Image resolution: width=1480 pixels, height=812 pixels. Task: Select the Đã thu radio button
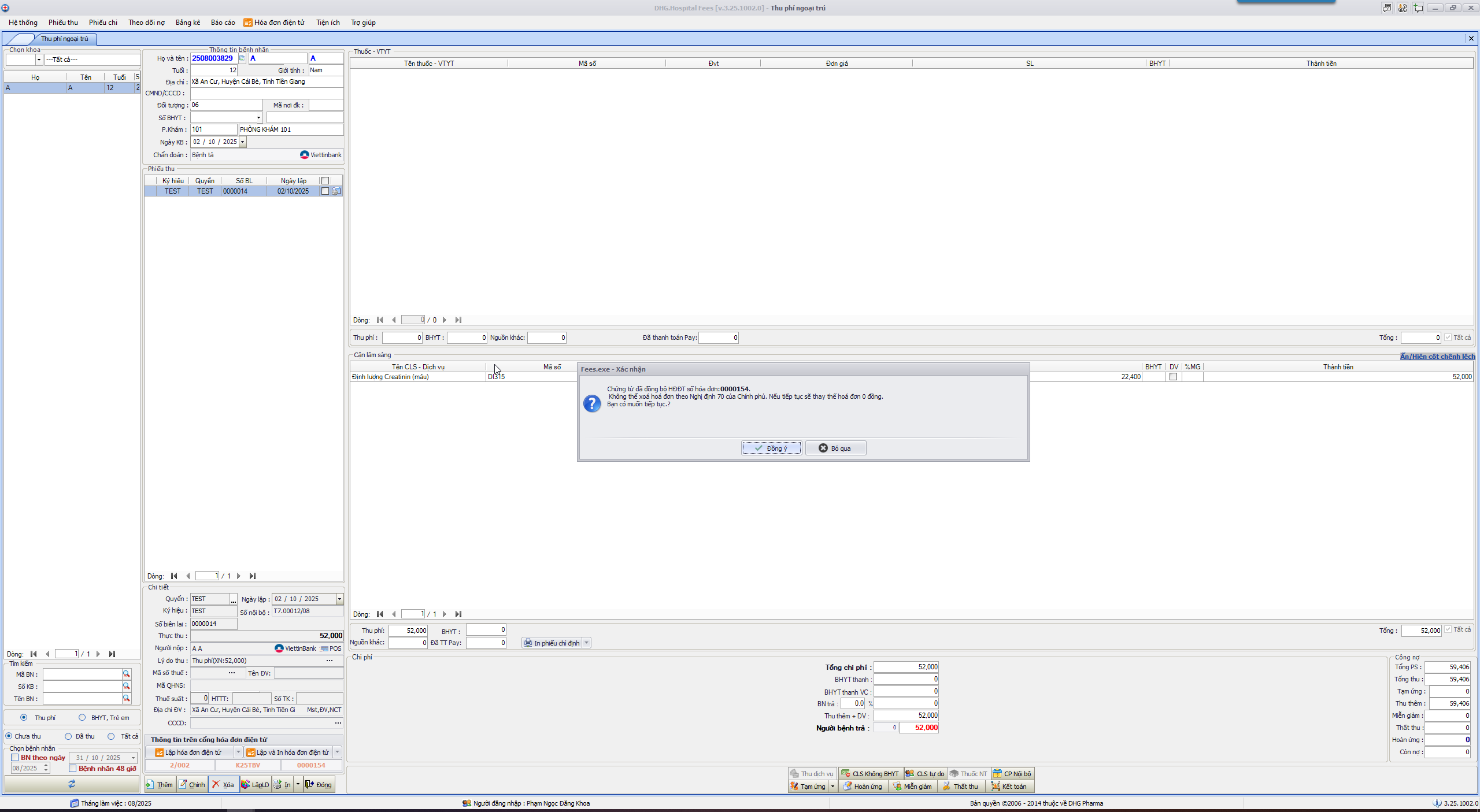68,736
